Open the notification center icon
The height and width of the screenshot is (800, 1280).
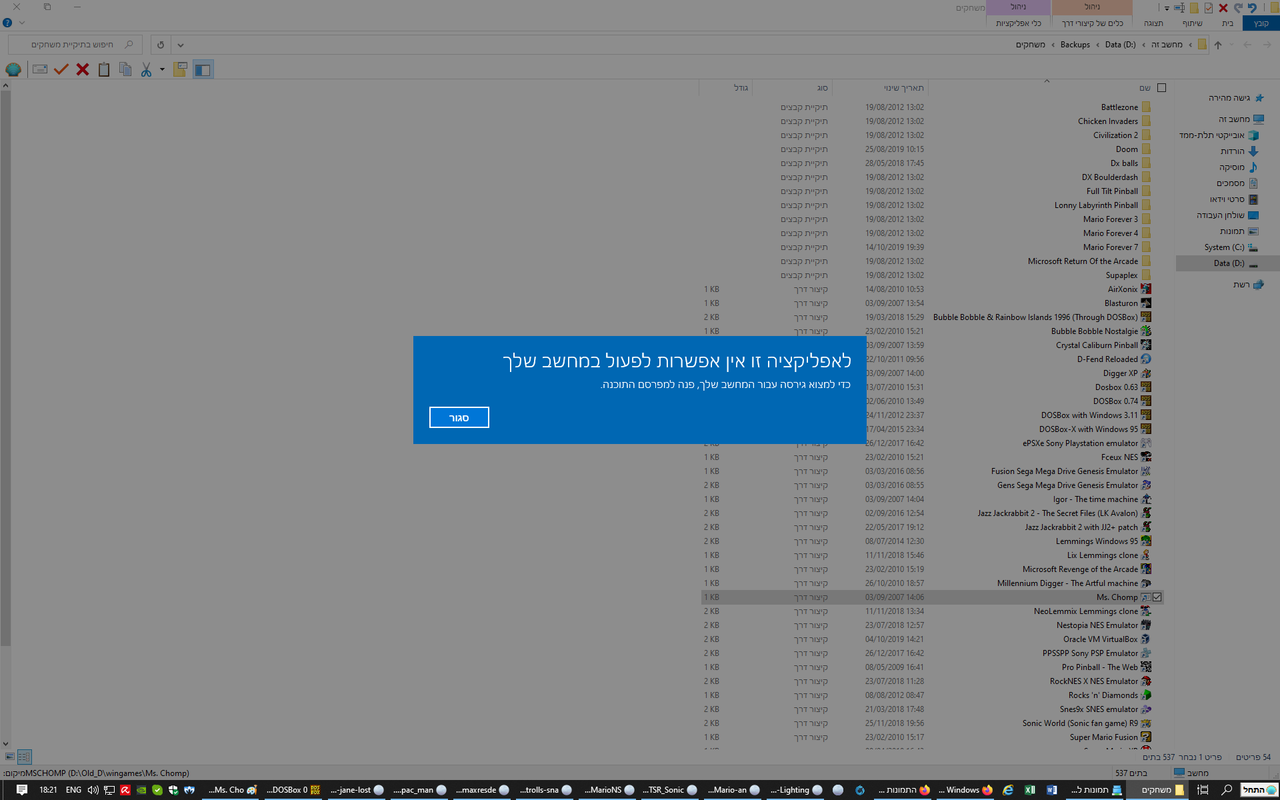pos(21,790)
